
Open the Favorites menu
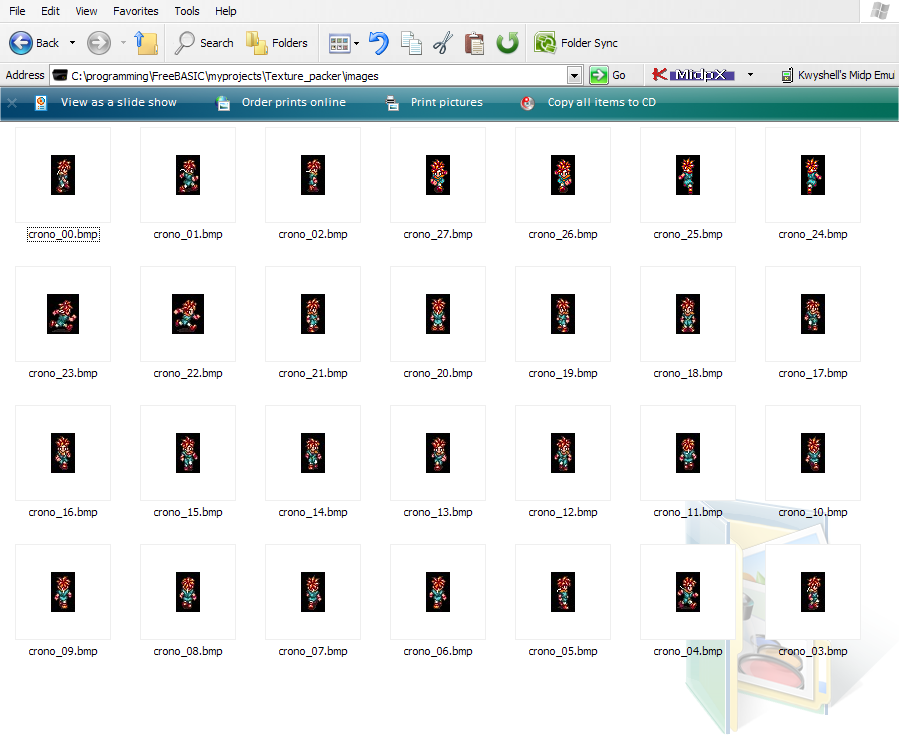[135, 11]
